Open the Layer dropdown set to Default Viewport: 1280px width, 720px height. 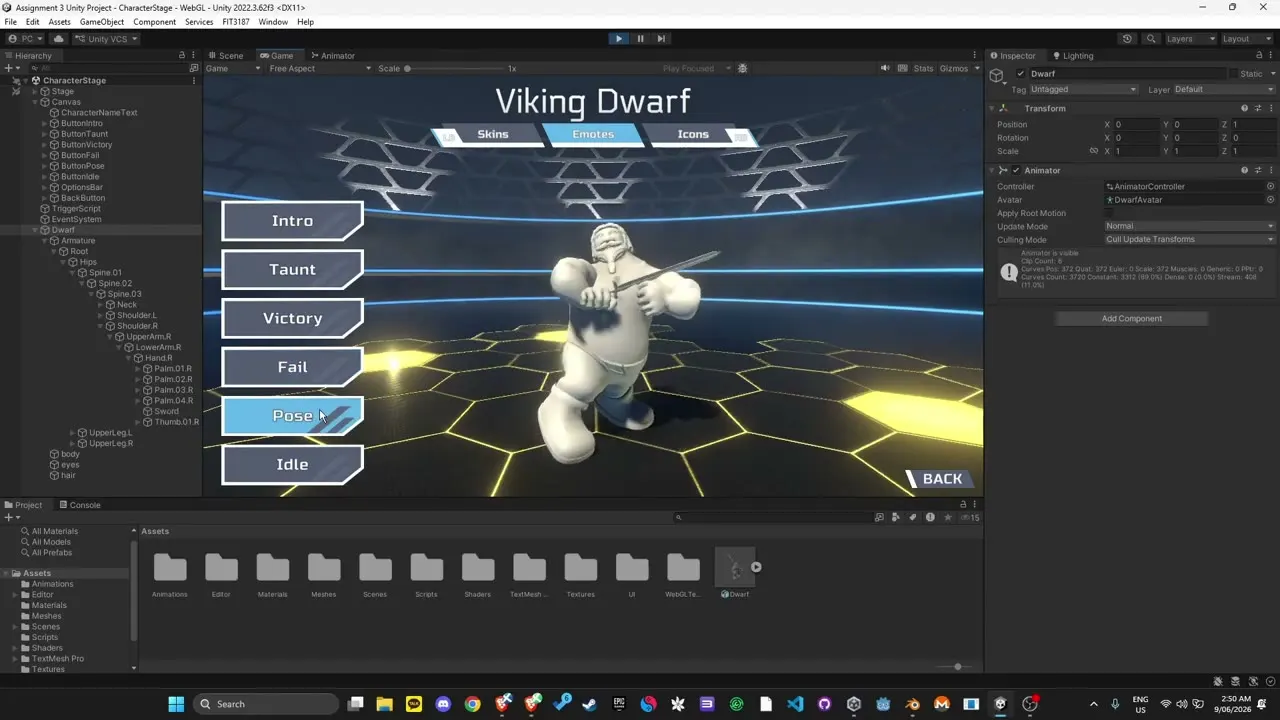[x=1224, y=90]
